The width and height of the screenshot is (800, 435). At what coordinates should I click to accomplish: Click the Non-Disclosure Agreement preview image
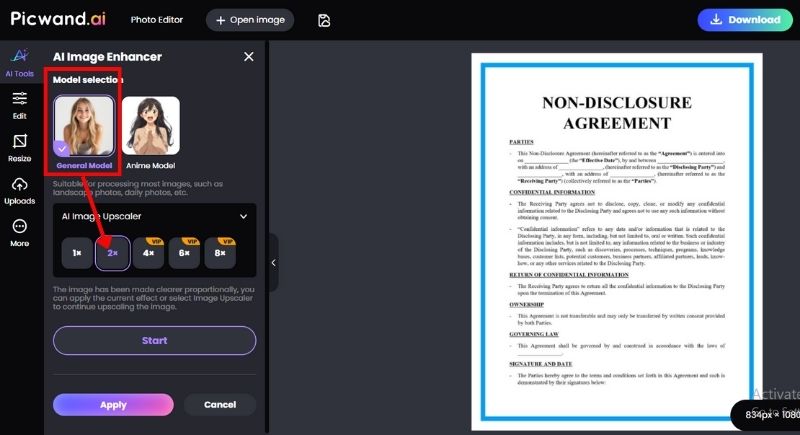615,240
